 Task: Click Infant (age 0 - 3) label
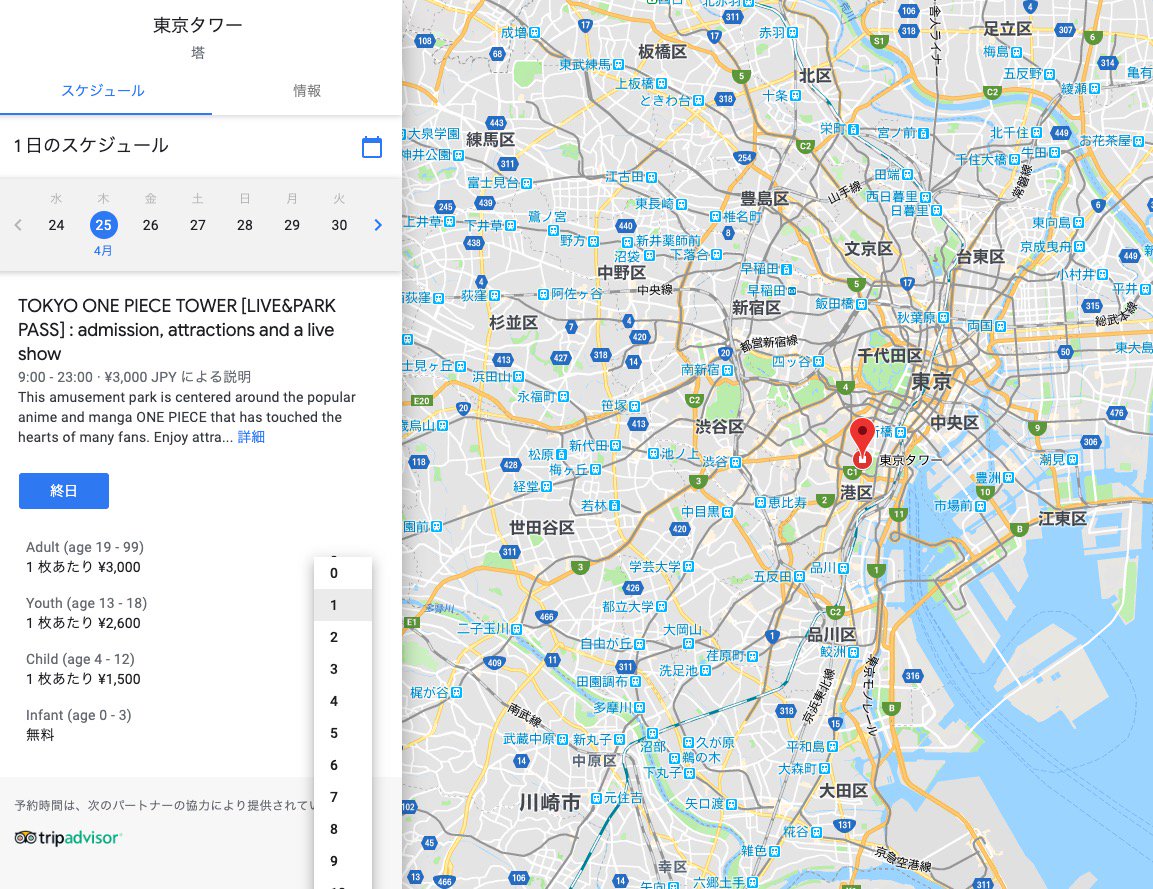coord(79,715)
